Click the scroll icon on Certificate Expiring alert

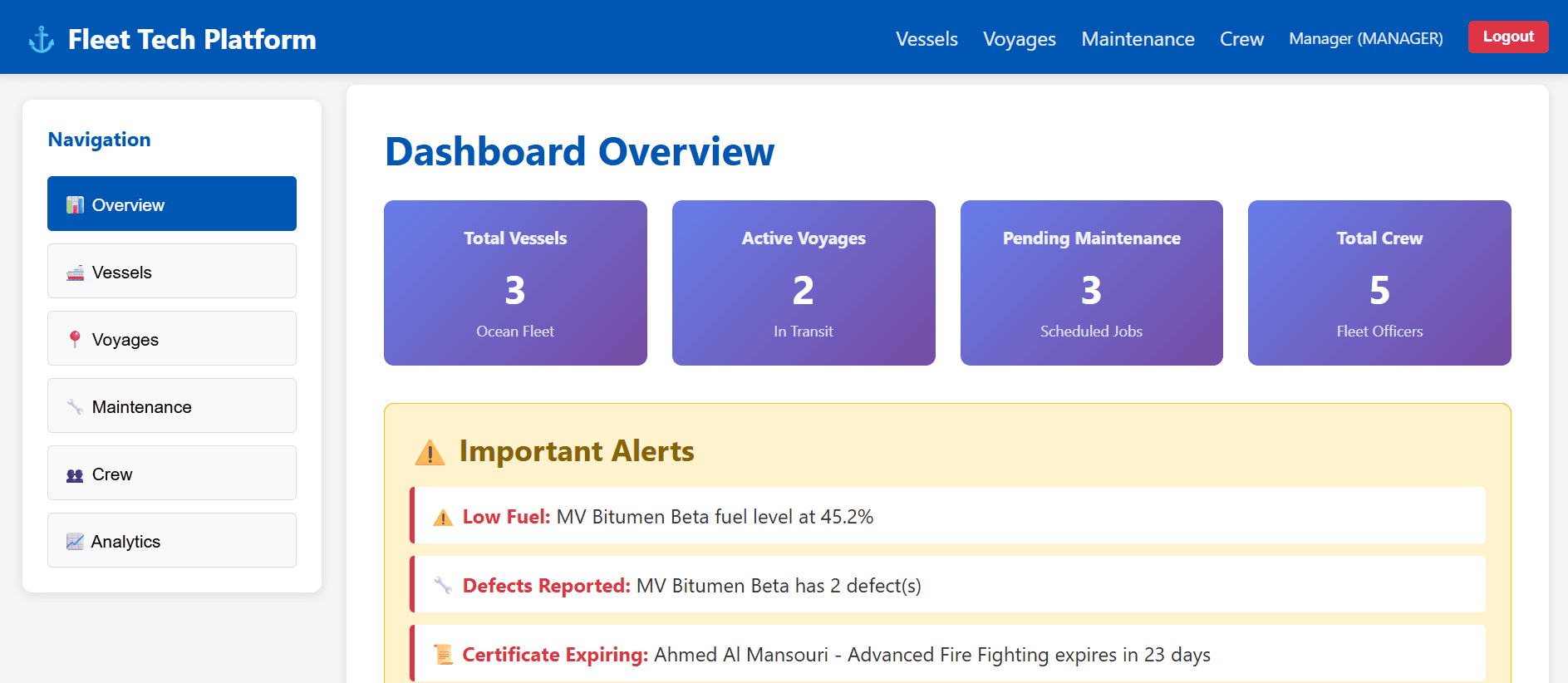click(443, 655)
